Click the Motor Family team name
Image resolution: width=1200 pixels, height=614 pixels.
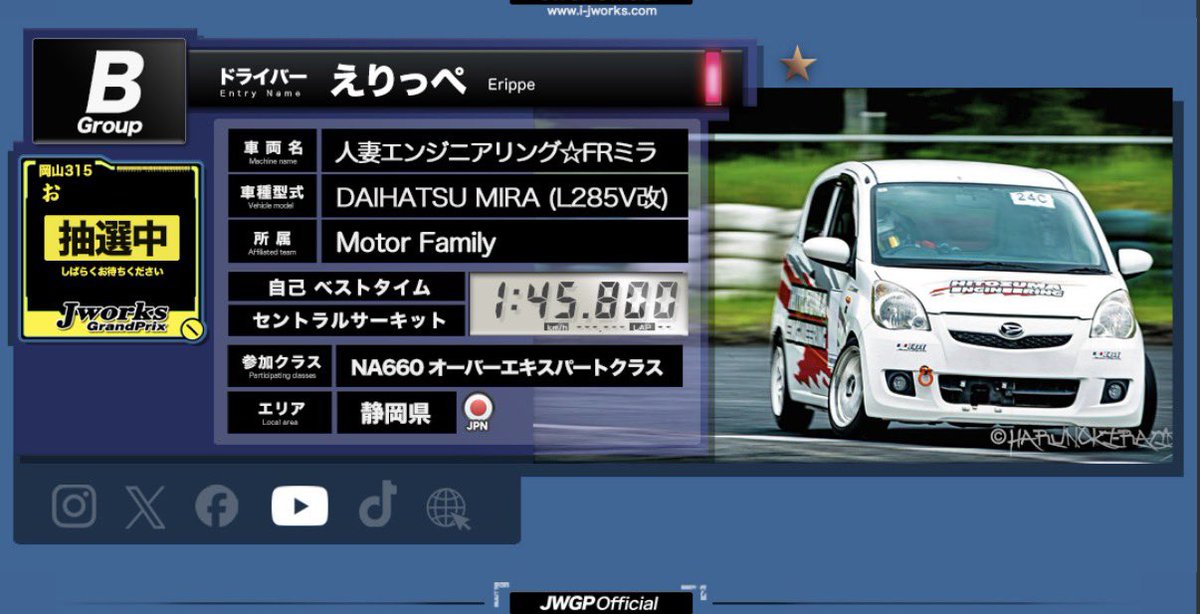click(x=417, y=242)
